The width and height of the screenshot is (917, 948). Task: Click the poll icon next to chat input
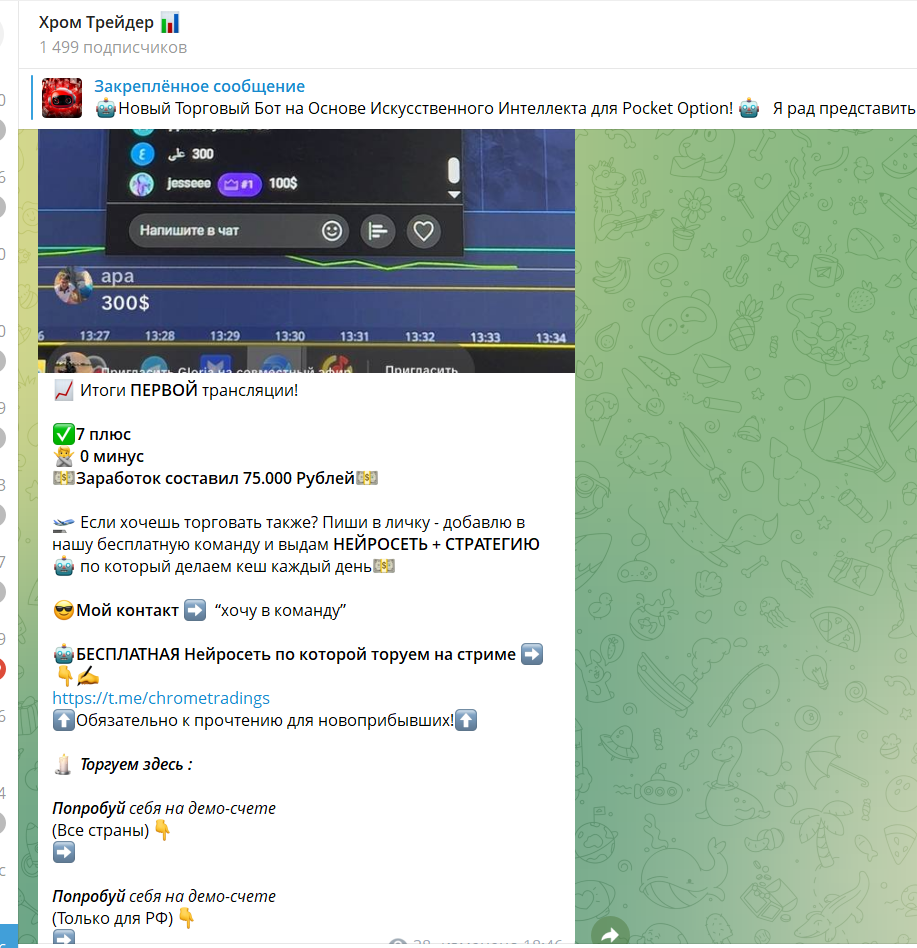377,231
